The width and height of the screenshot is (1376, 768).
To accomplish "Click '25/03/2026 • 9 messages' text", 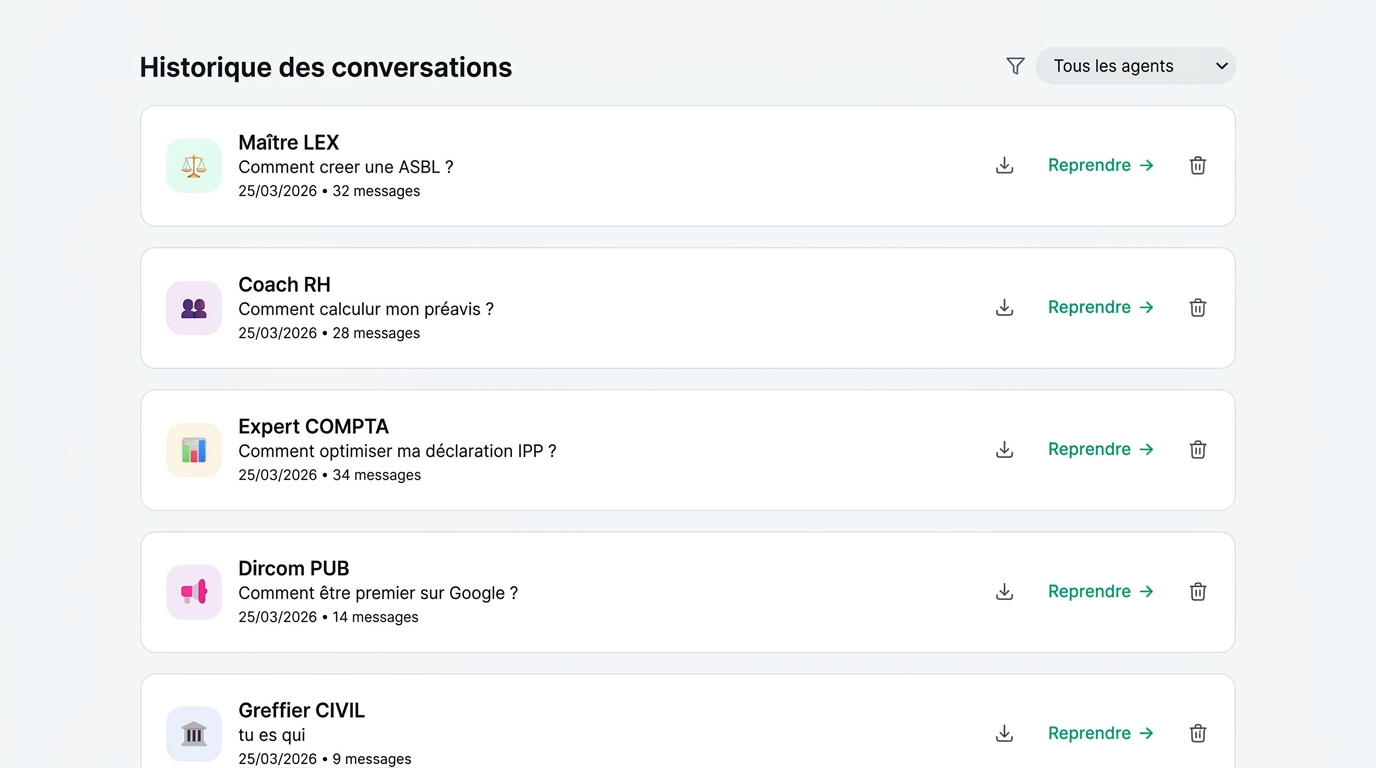I will click(x=325, y=759).
